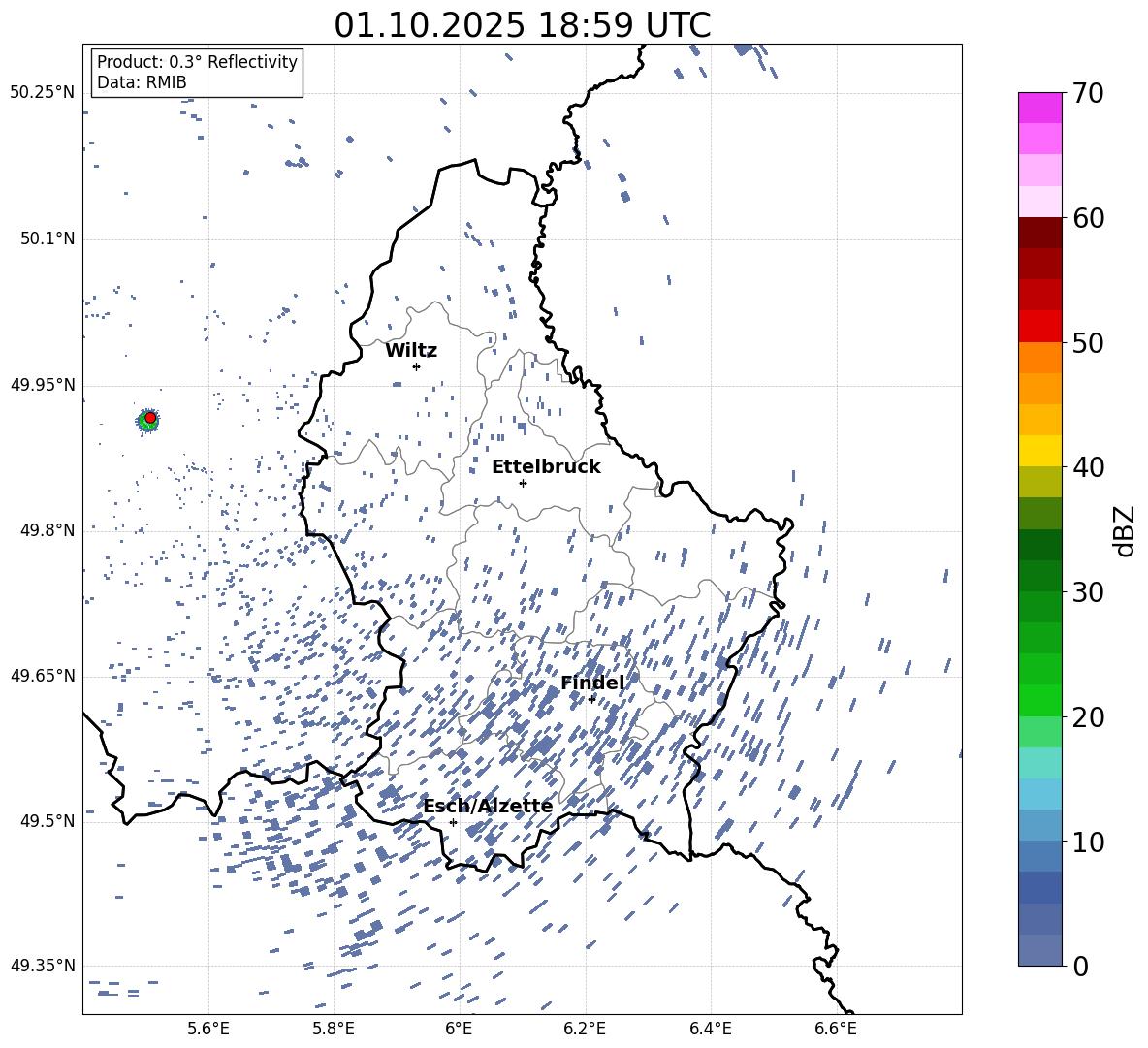Image resolution: width=1148 pixels, height=1048 pixels.
Task: Click the Ettelbruck city label
Action: (x=546, y=467)
